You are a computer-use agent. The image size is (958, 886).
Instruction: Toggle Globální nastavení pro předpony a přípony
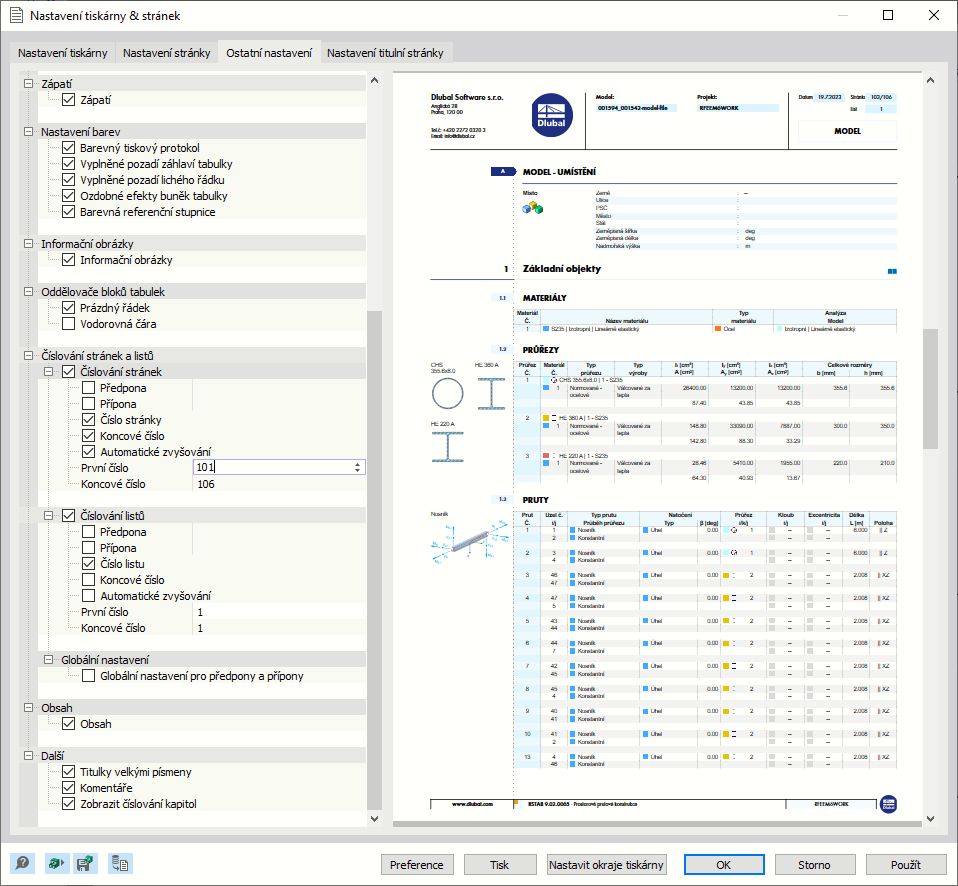click(x=89, y=676)
